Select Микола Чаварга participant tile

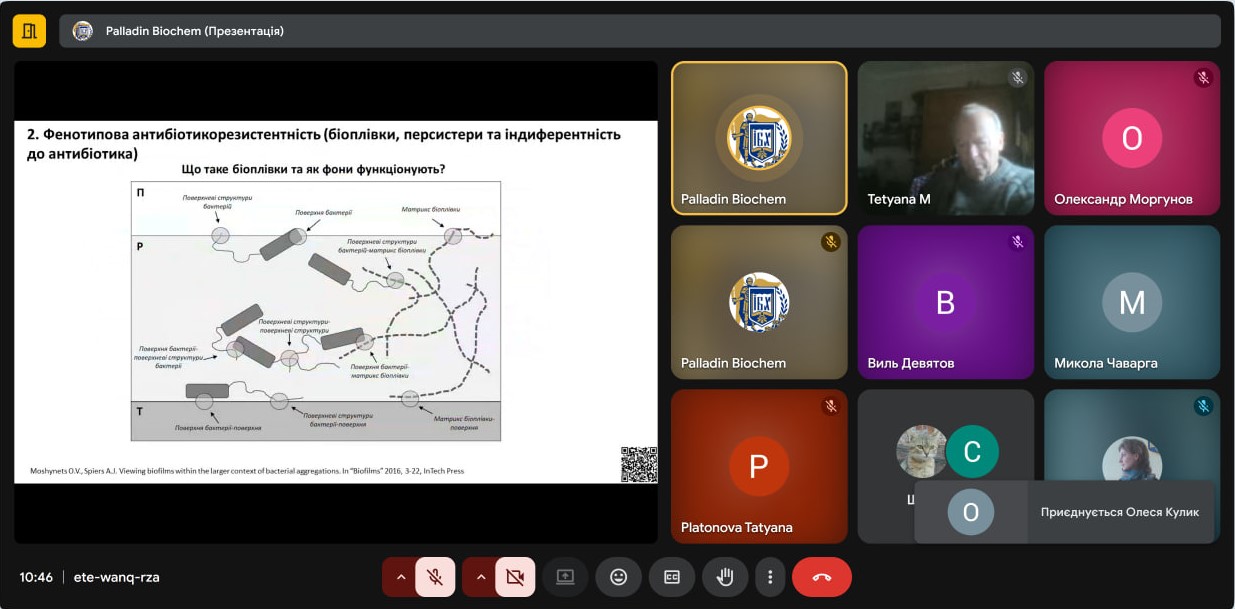[x=1132, y=302]
